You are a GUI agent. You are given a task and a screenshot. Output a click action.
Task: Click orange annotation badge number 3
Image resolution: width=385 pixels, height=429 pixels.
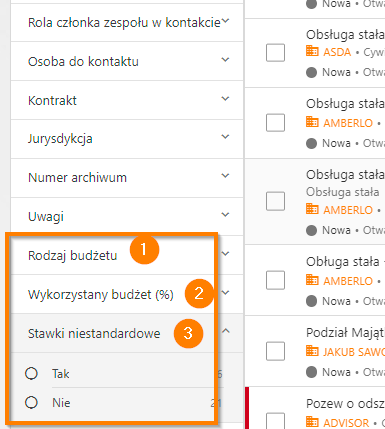click(188, 333)
